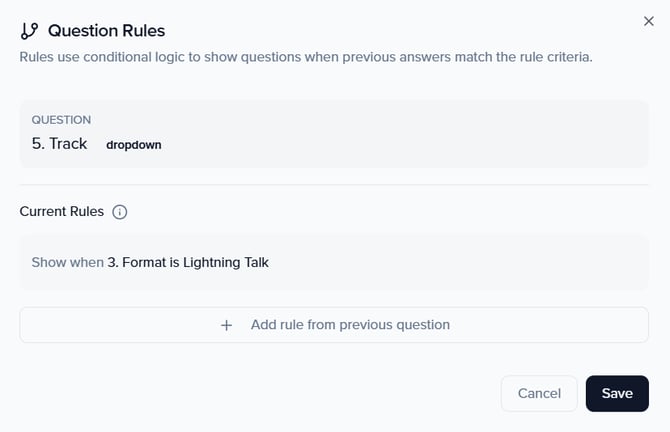
Task: Select the Lightning Talk rule row
Action: (x=334, y=263)
